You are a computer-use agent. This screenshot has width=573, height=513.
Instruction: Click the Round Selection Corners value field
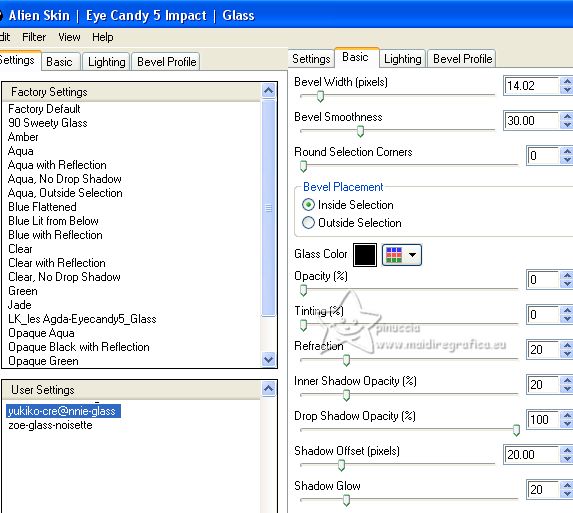[543, 156]
